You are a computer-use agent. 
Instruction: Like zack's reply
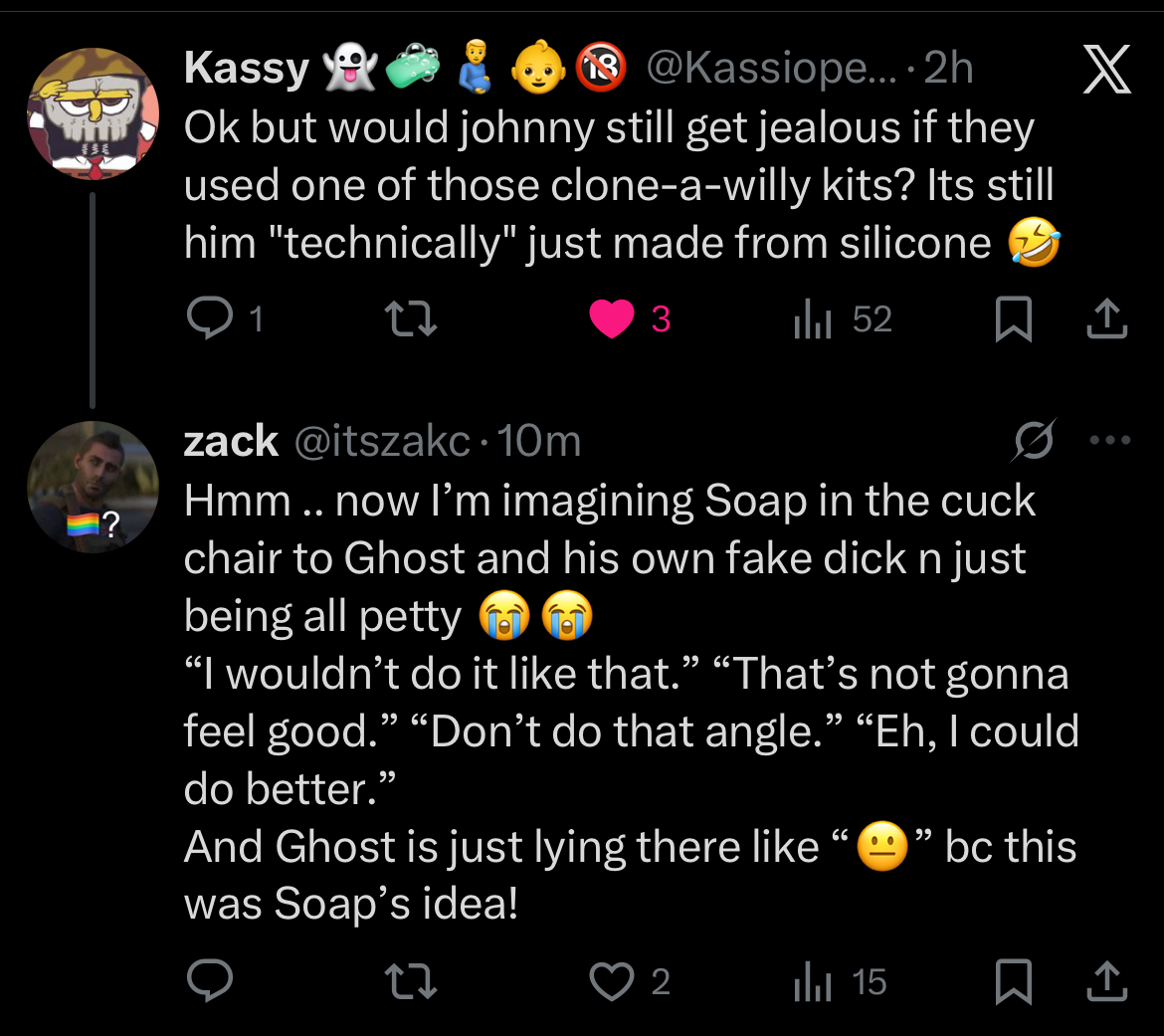(x=612, y=982)
